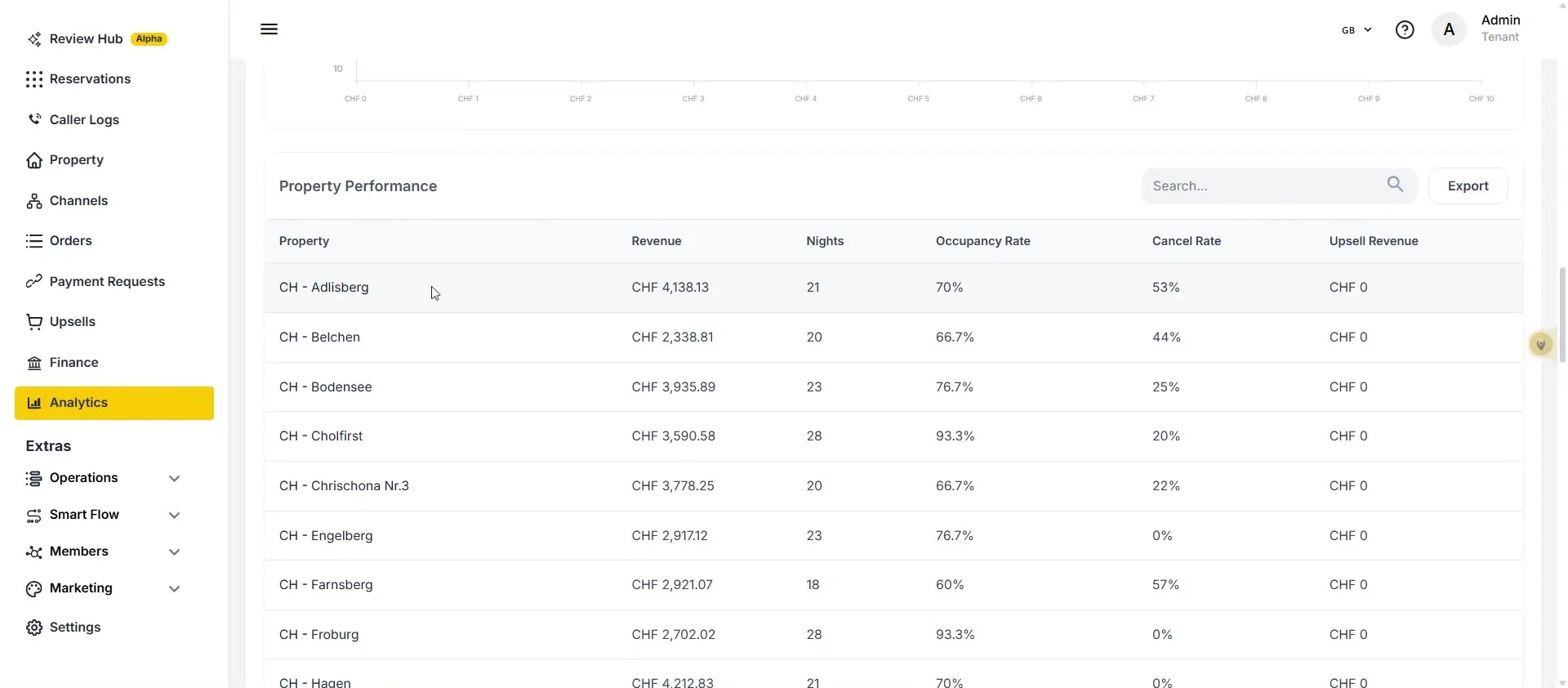Click the Review Hub sparkle icon
This screenshot has width=1568, height=688.
point(34,39)
